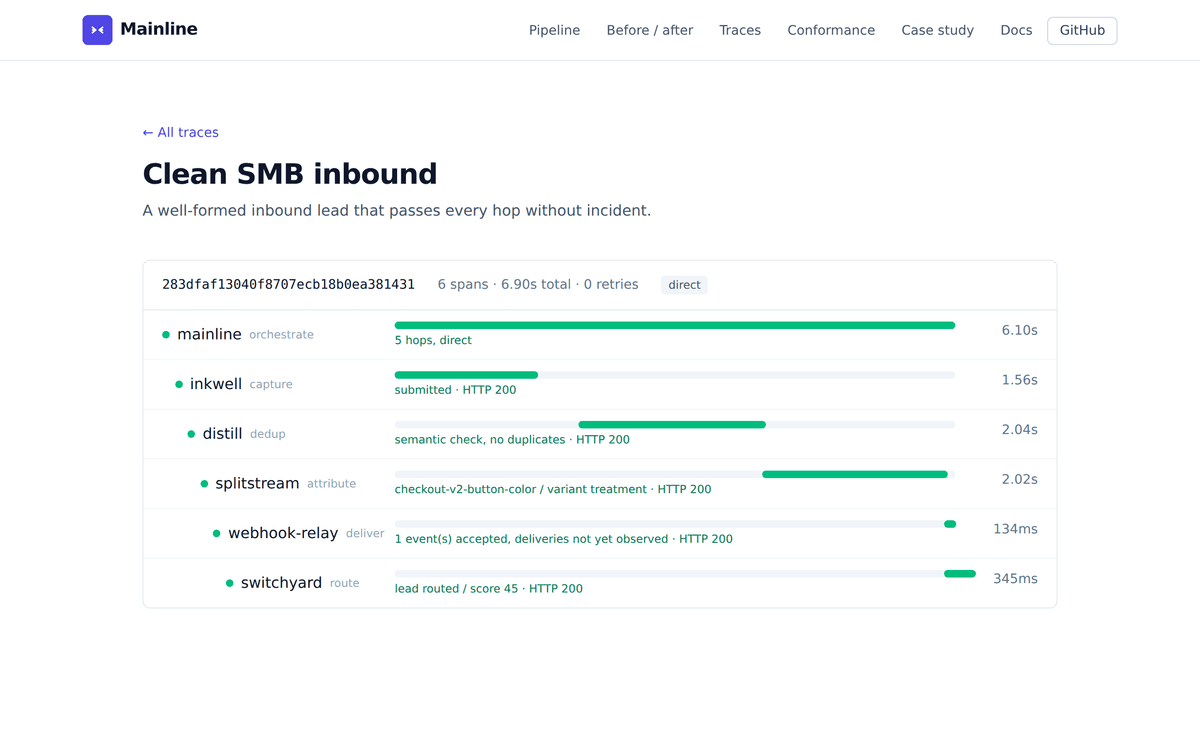Open Docs in the top navigation
Screen dimensions: 1200x750
point(1016,30)
